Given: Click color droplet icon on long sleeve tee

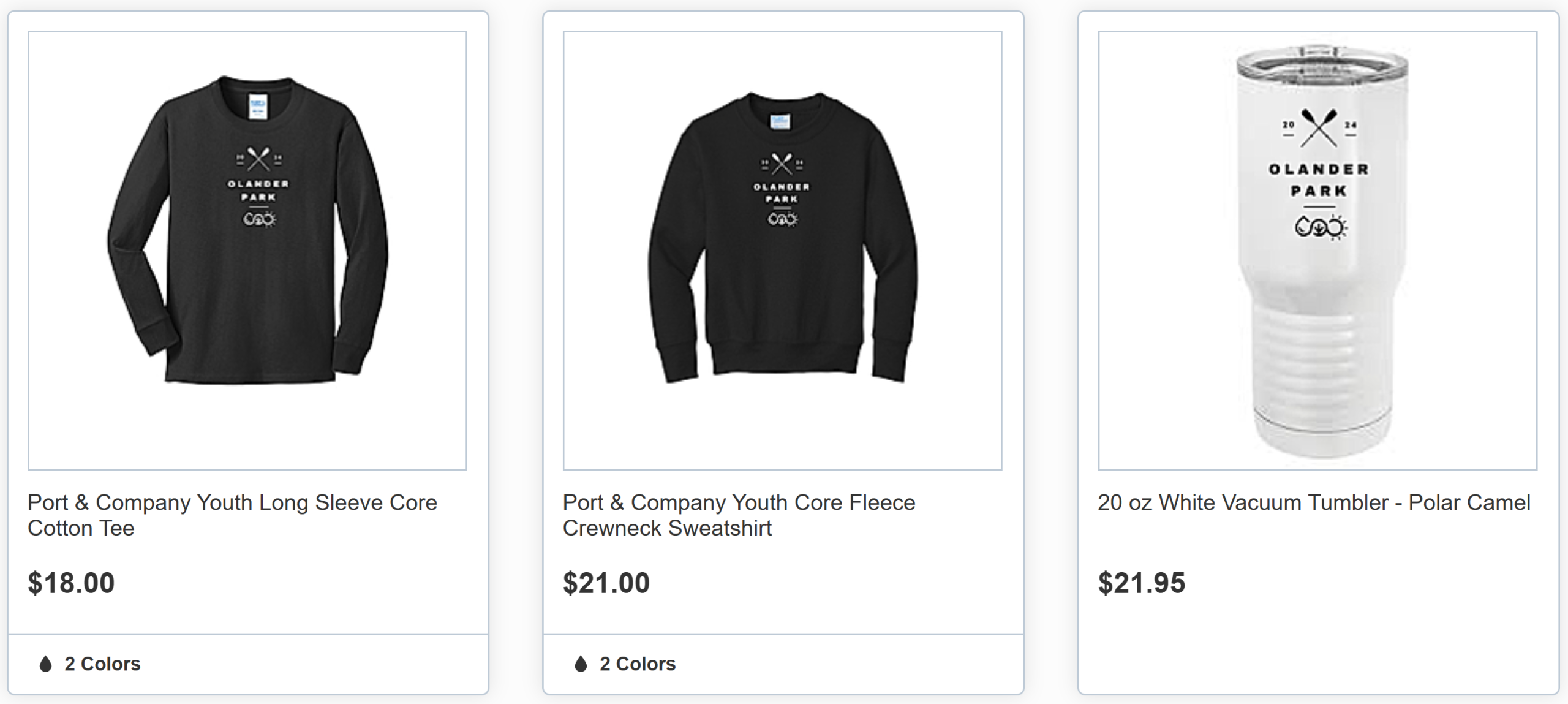Looking at the screenshot, I should [45, 664].
